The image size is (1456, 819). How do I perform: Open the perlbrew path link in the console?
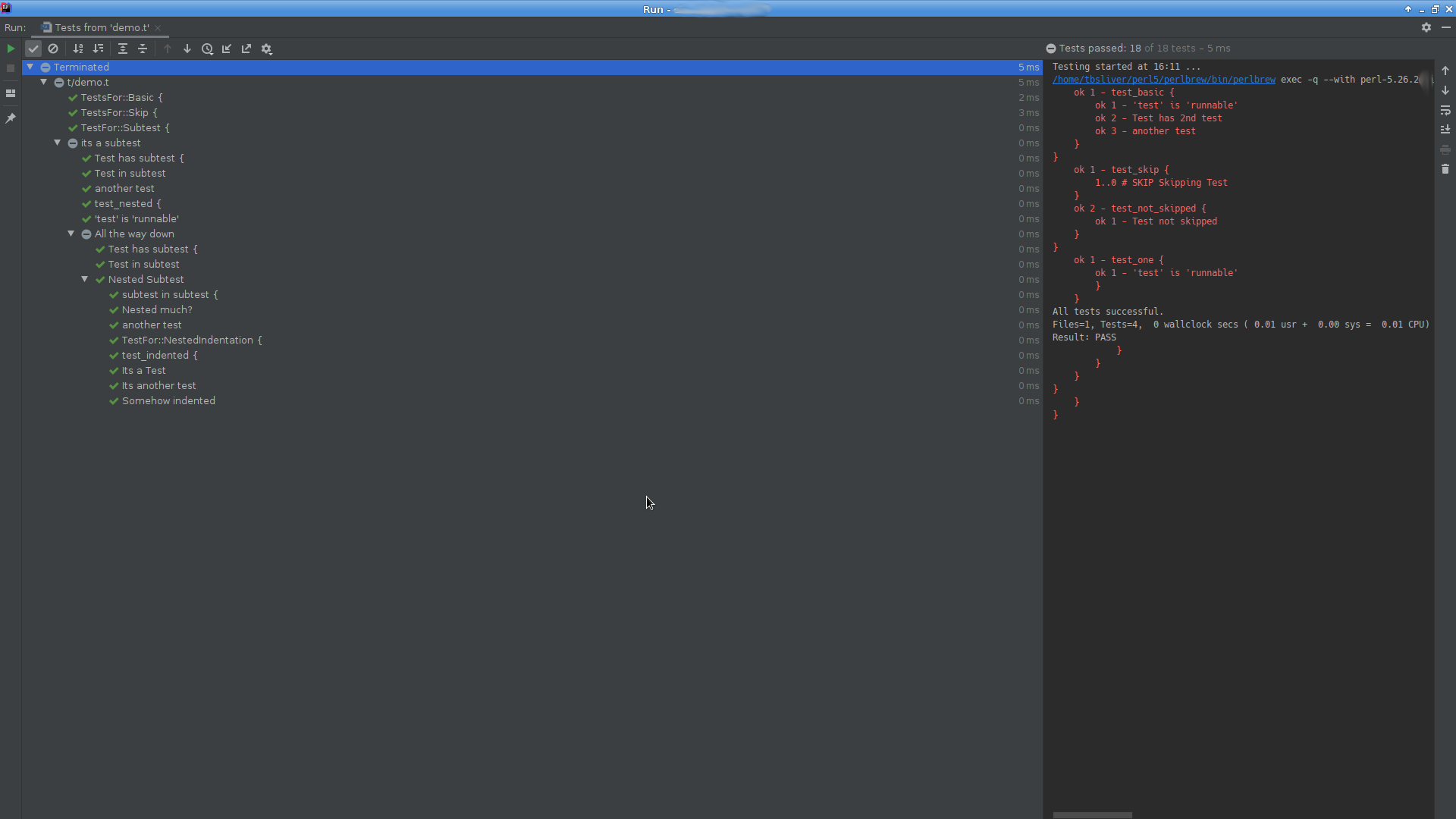pyautogui.click(x=1163, y=80)
